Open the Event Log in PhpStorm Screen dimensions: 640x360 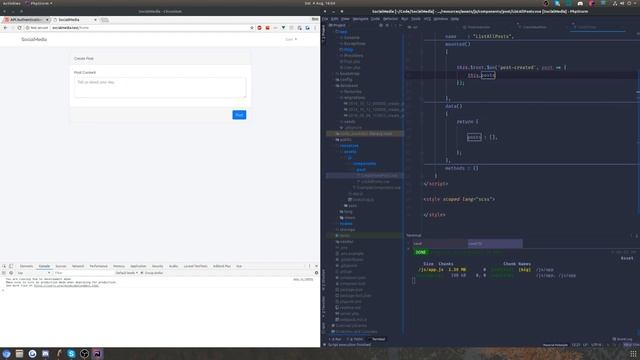click(x=622, y=339)
